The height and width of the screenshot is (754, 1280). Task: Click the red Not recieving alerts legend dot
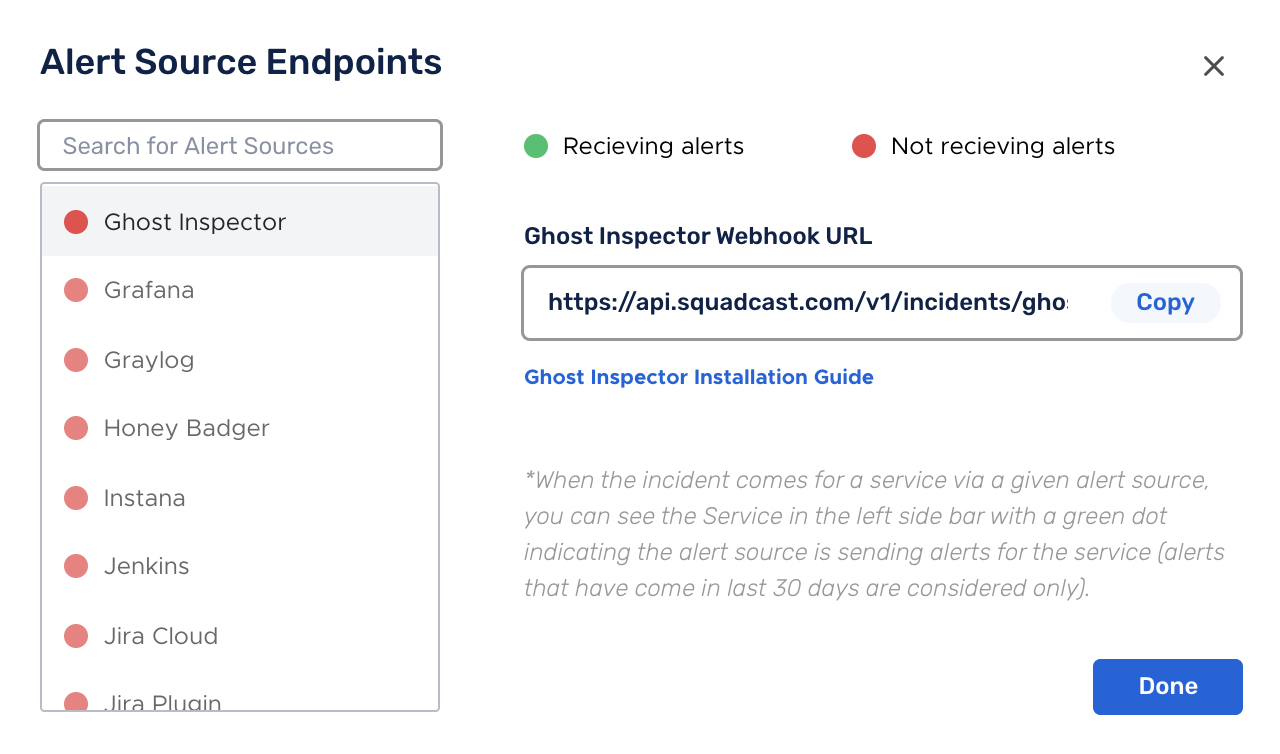tap(864, 147)
